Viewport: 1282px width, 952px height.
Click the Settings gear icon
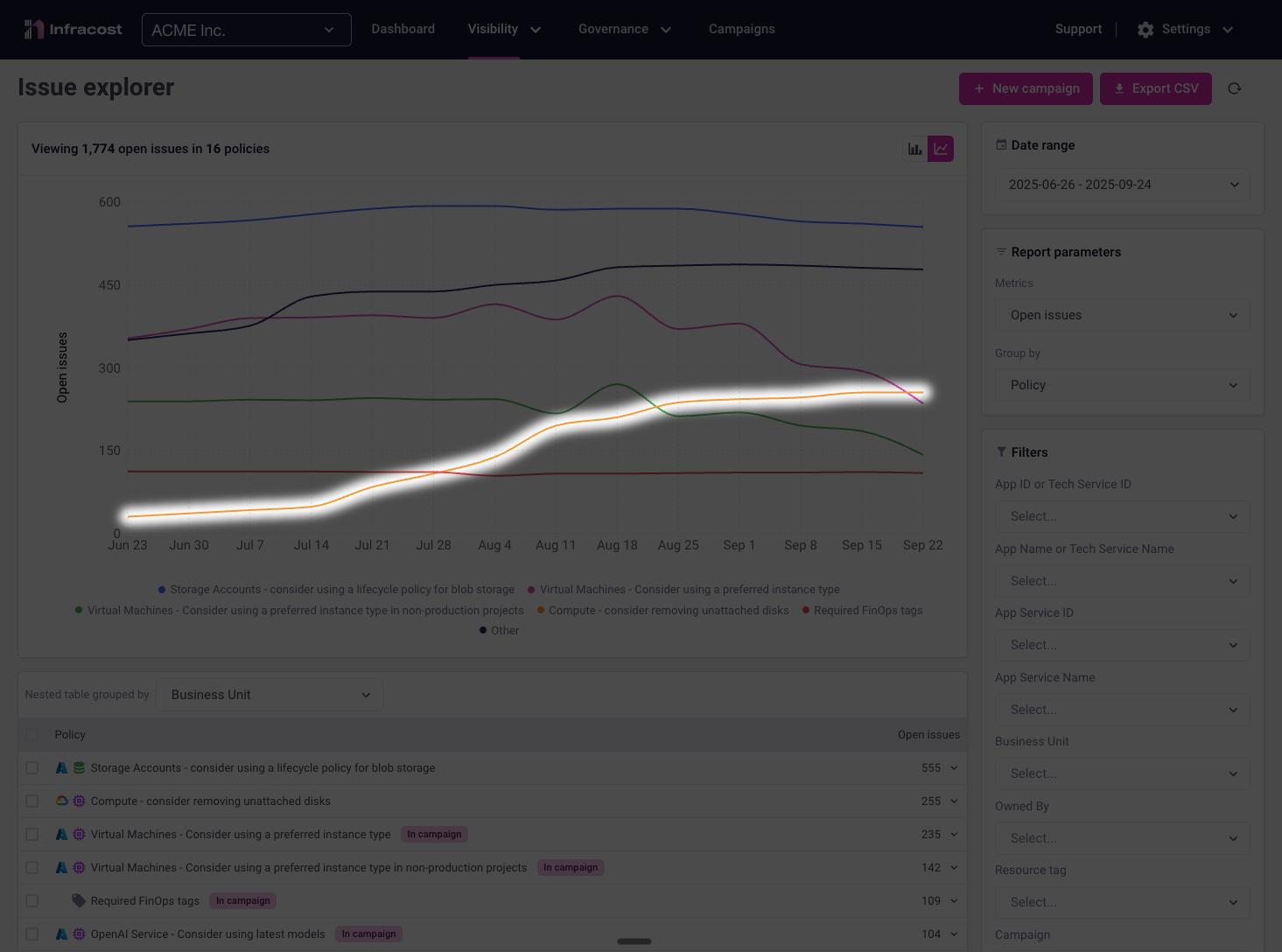click(1145, 30)
